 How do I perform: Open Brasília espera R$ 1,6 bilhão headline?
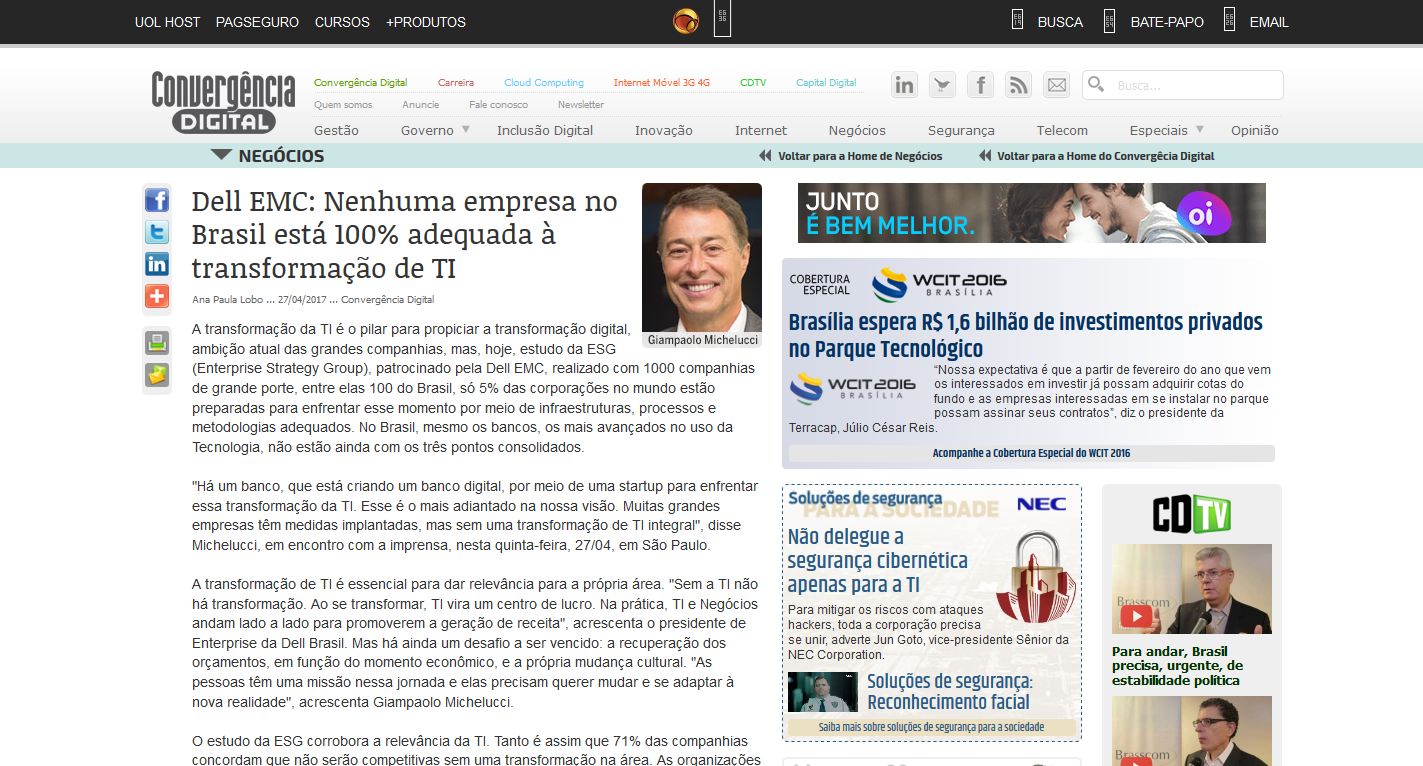(1026, 335)
